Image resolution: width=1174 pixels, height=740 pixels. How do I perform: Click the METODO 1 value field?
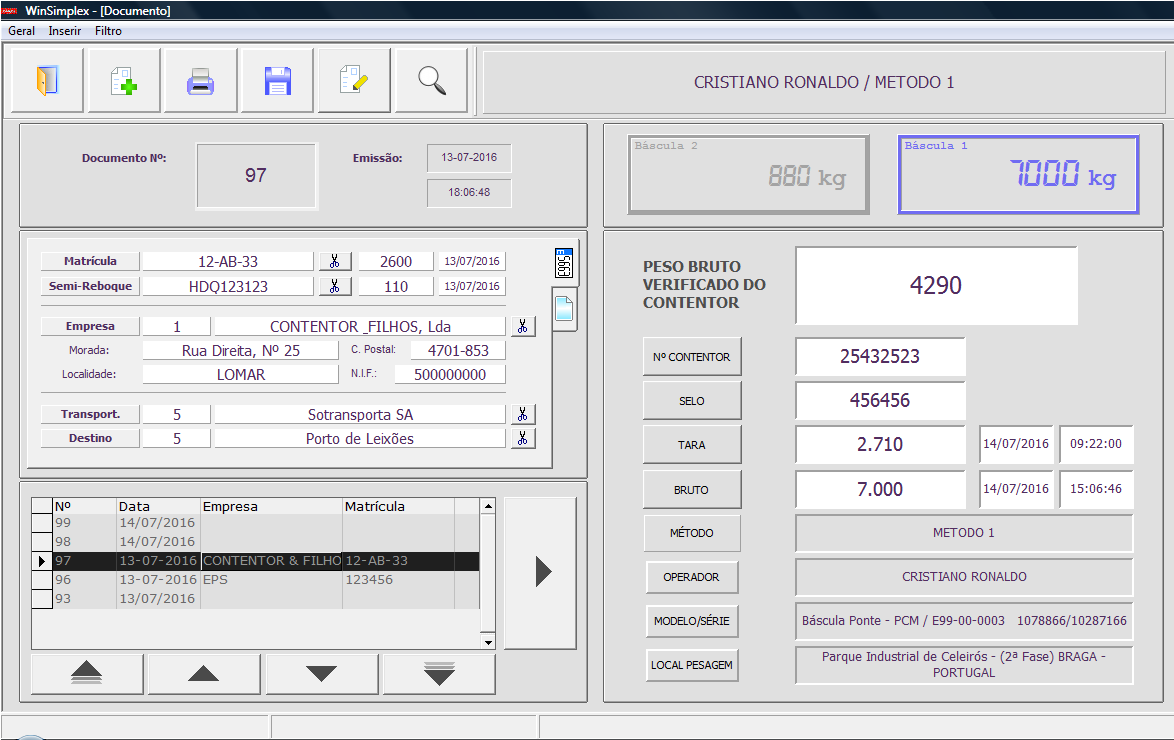pos(964,533)
